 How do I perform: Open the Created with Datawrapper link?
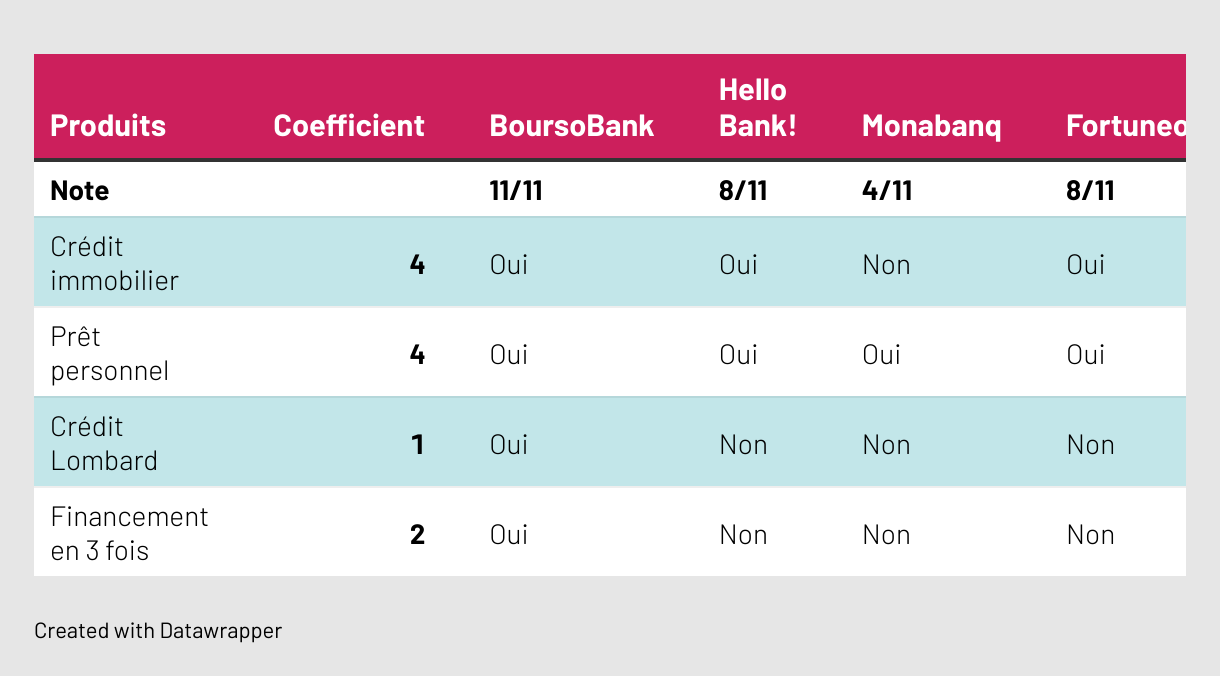click(158, 631)
